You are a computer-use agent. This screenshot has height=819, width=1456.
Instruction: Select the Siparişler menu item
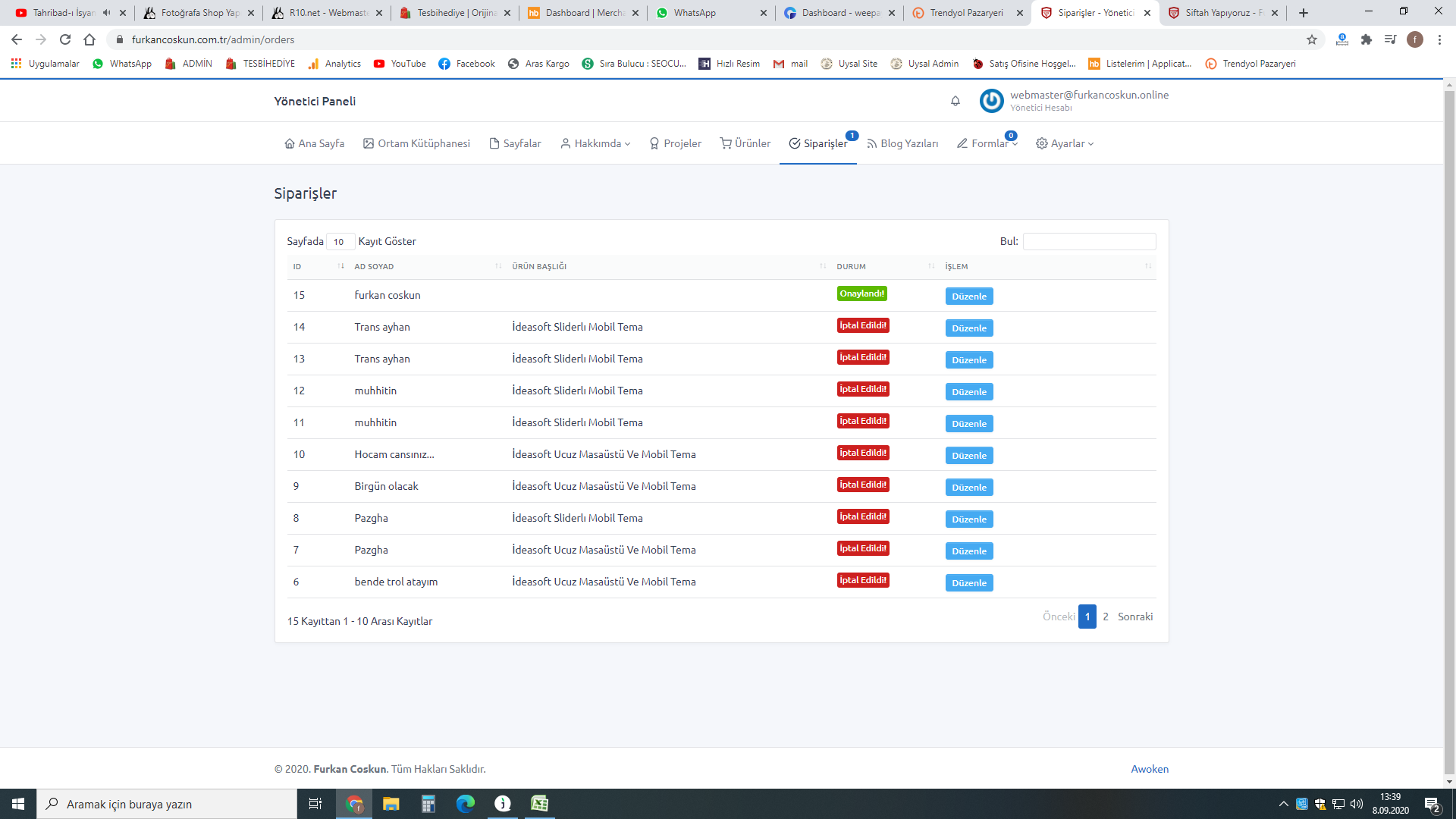point(817,143)
